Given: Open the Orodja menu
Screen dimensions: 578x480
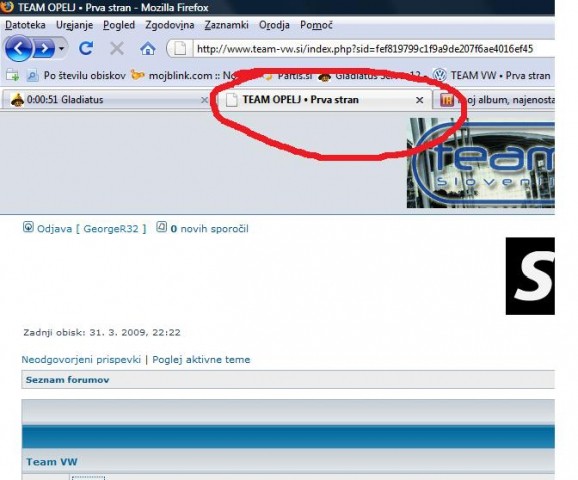Looking at the screenshot, I should coord(274,25).
